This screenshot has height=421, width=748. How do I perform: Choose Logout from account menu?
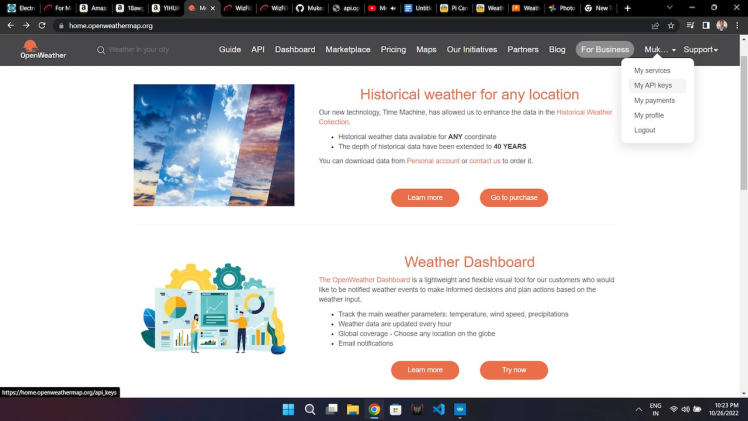(x=644, y=130)
